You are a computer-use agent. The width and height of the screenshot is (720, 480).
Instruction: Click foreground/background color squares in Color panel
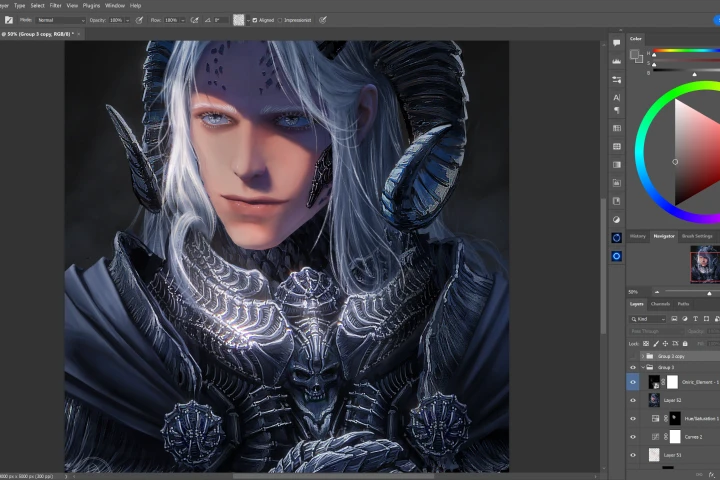click(636, 56)
